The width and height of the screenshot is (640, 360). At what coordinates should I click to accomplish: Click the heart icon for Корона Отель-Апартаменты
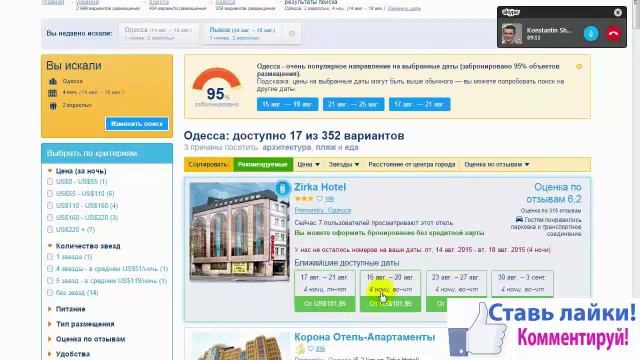pos(311,349)
